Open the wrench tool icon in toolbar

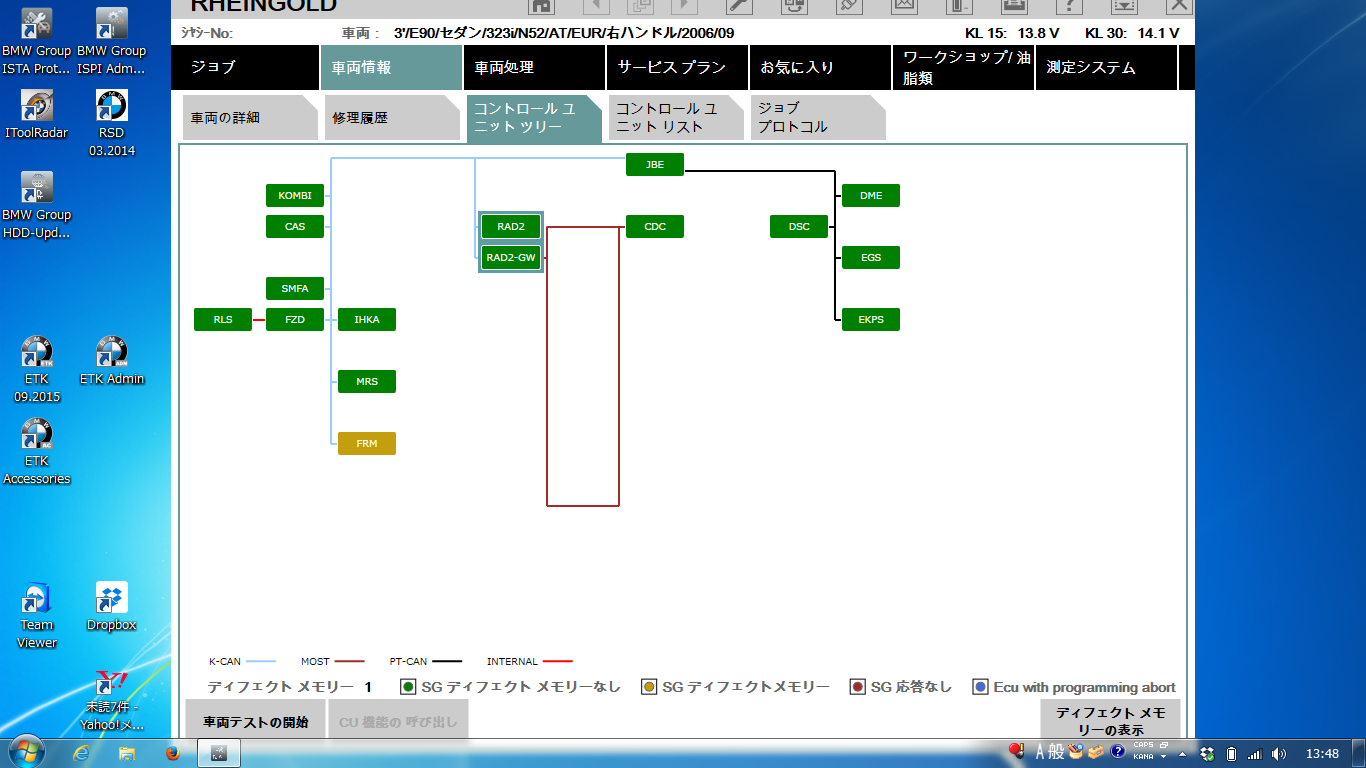click(x=739, y=5)
